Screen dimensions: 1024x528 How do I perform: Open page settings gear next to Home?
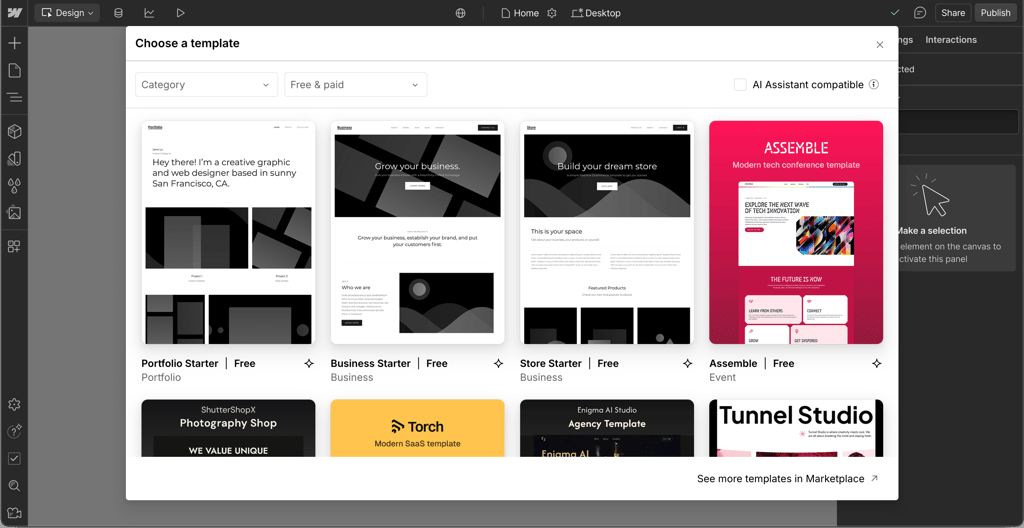(552, 13)
